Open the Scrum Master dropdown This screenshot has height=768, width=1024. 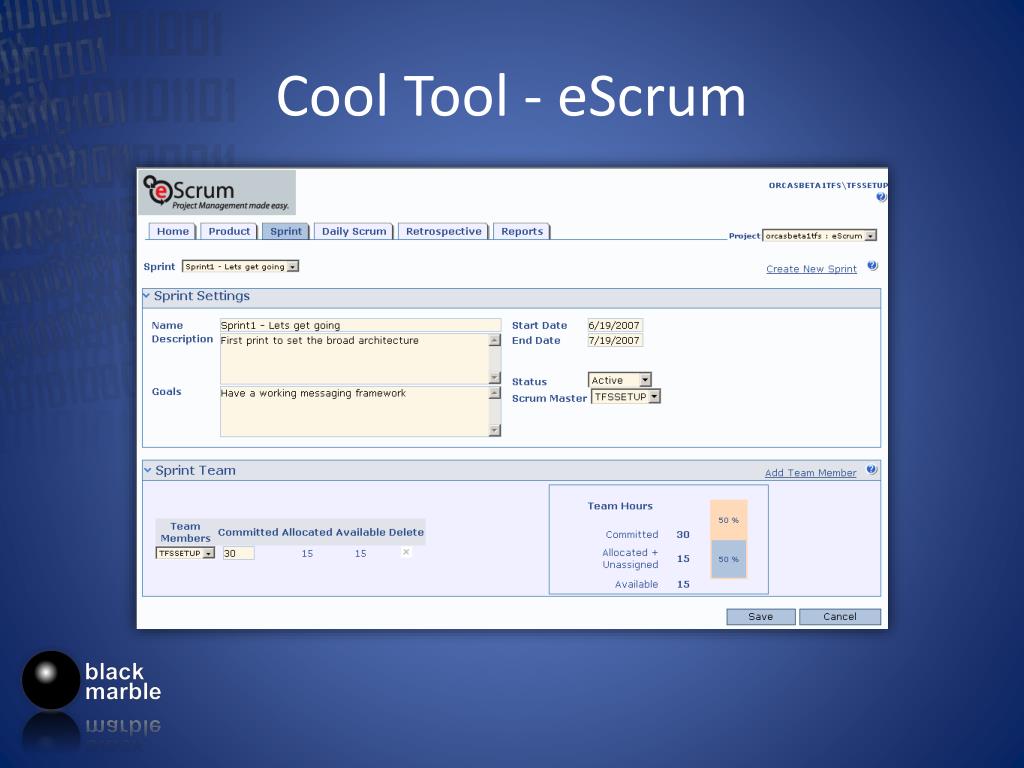626,396
